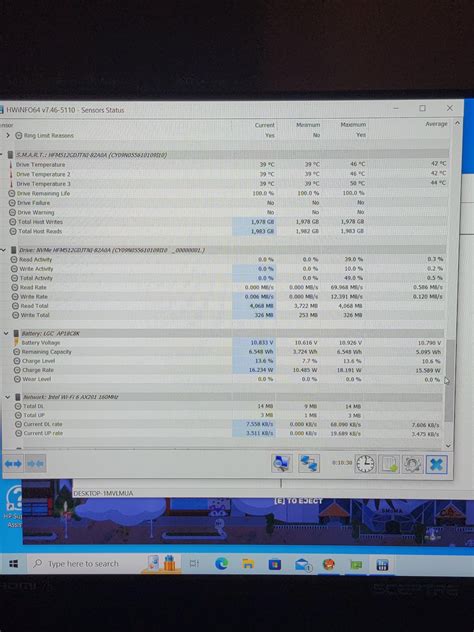Open Microsoft Store from the taskbar
The width and height of the screenshot is (474, 632).
(275, 564)
